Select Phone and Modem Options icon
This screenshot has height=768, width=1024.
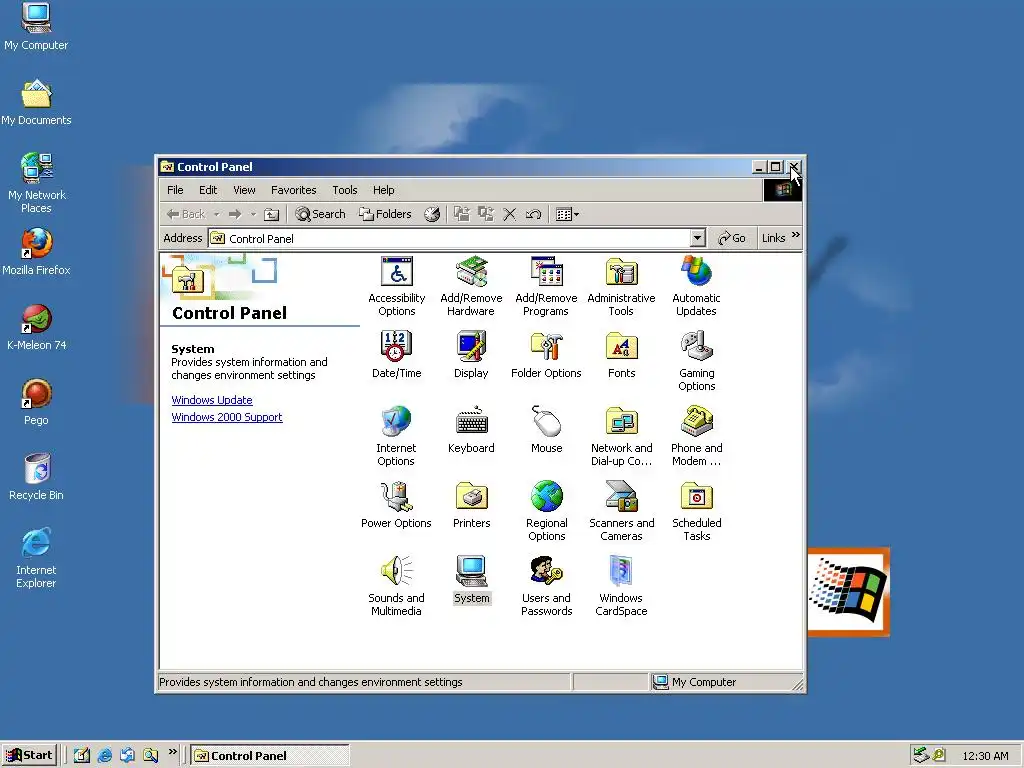pos(696,436)
